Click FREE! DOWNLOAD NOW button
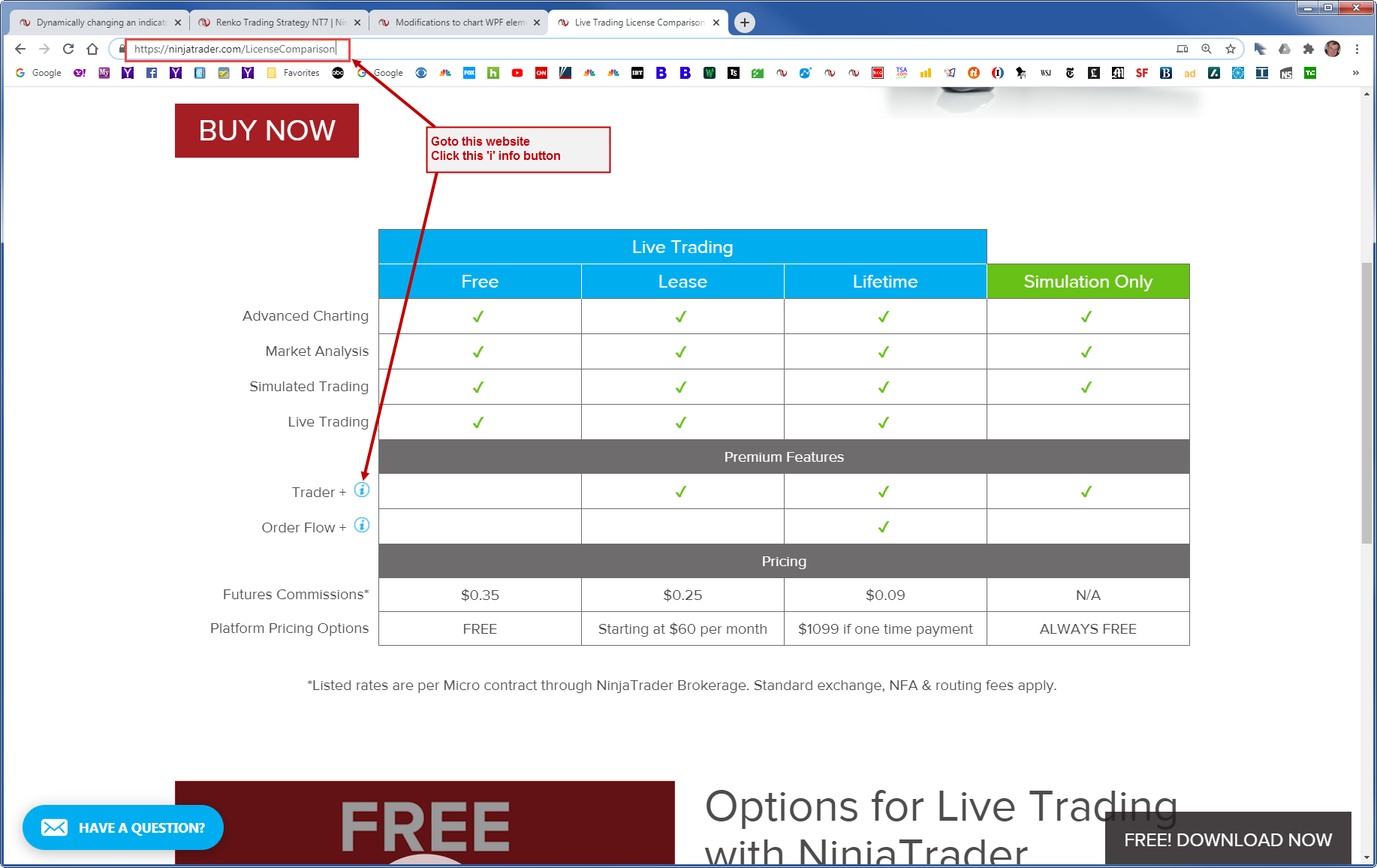Screen dimensions: 1377x868 1228,839
